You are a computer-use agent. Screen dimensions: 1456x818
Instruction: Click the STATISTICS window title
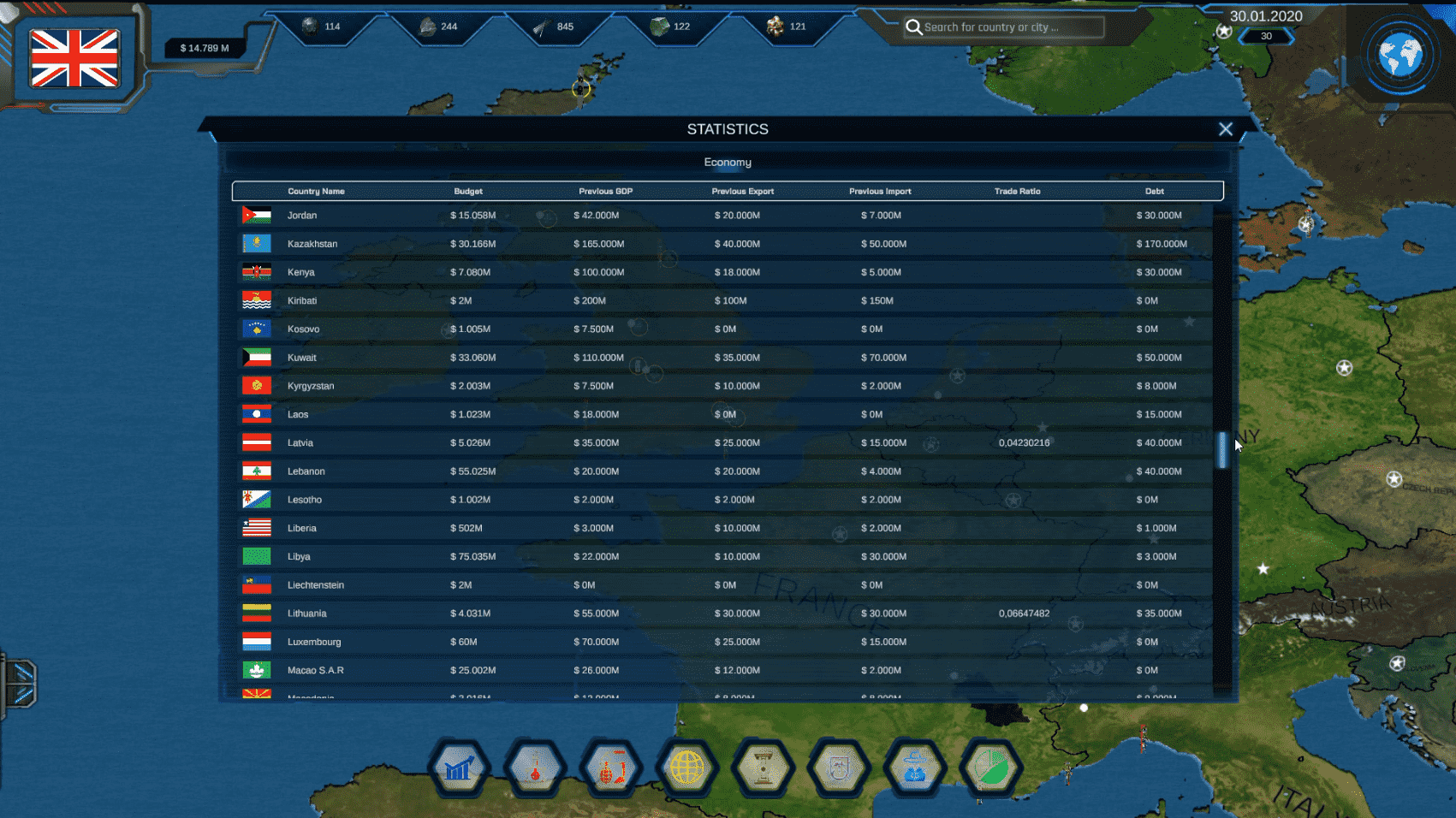pyautogui.click(x=728, y=129)
